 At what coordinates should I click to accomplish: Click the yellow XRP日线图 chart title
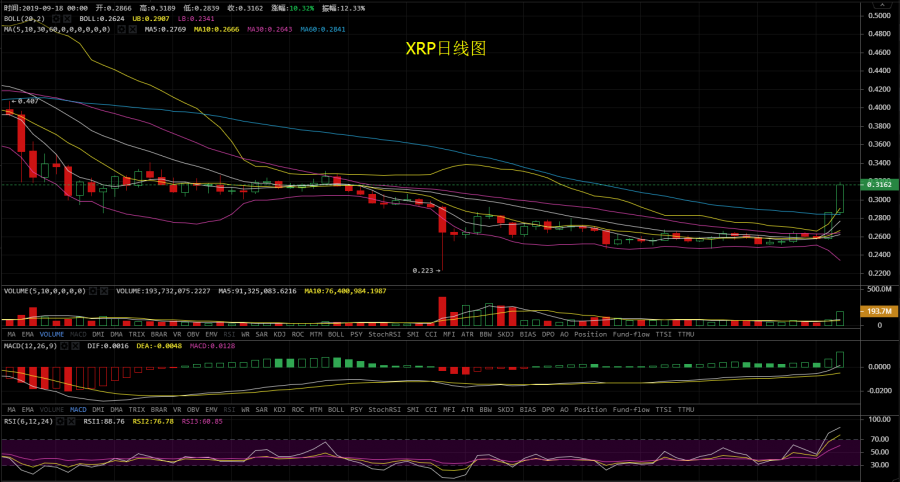pos(446,49)
